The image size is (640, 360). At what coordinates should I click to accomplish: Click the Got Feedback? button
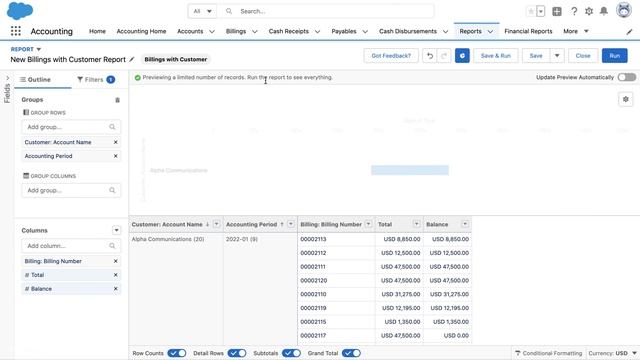[x=391, y=56]
